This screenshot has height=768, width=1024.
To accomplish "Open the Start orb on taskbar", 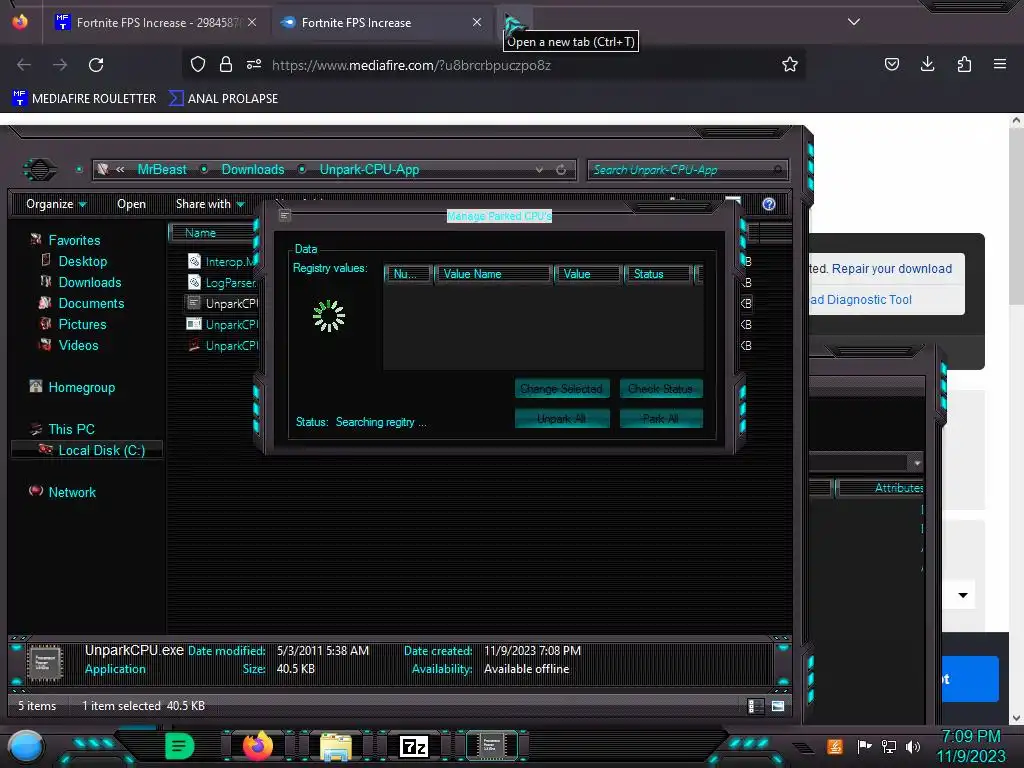I will 25,746.
